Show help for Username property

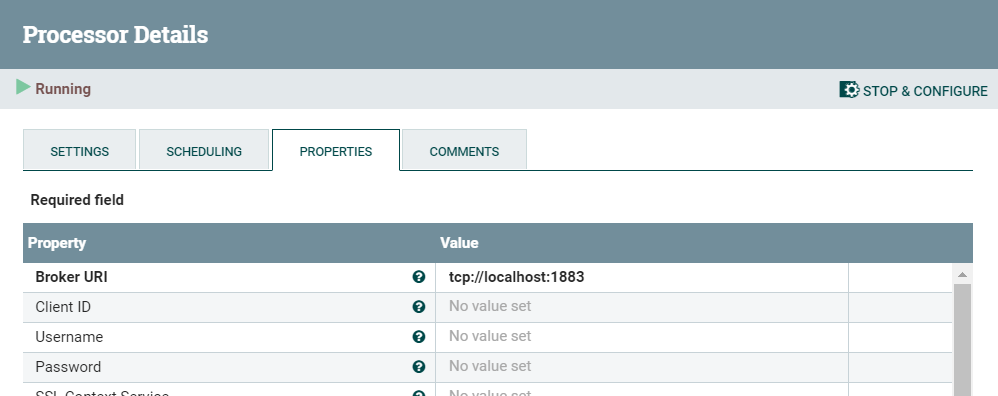418,337
